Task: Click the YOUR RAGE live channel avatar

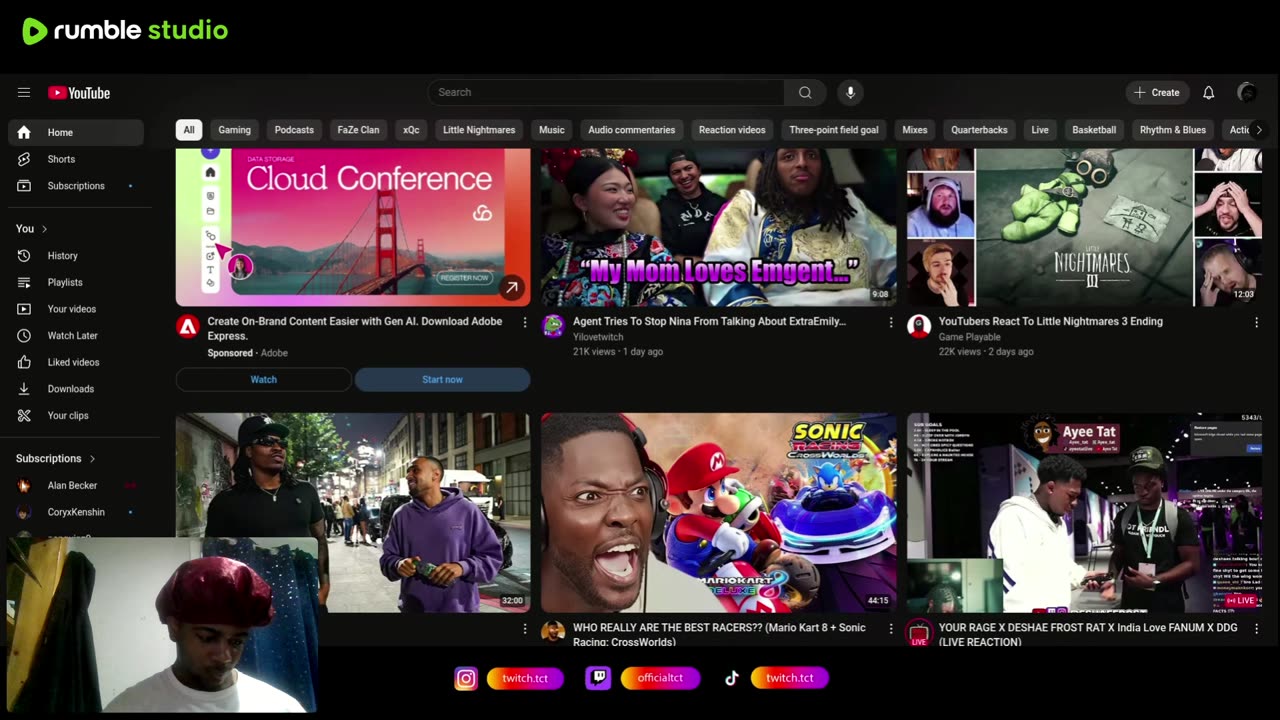Action: (x=919, y=633)
